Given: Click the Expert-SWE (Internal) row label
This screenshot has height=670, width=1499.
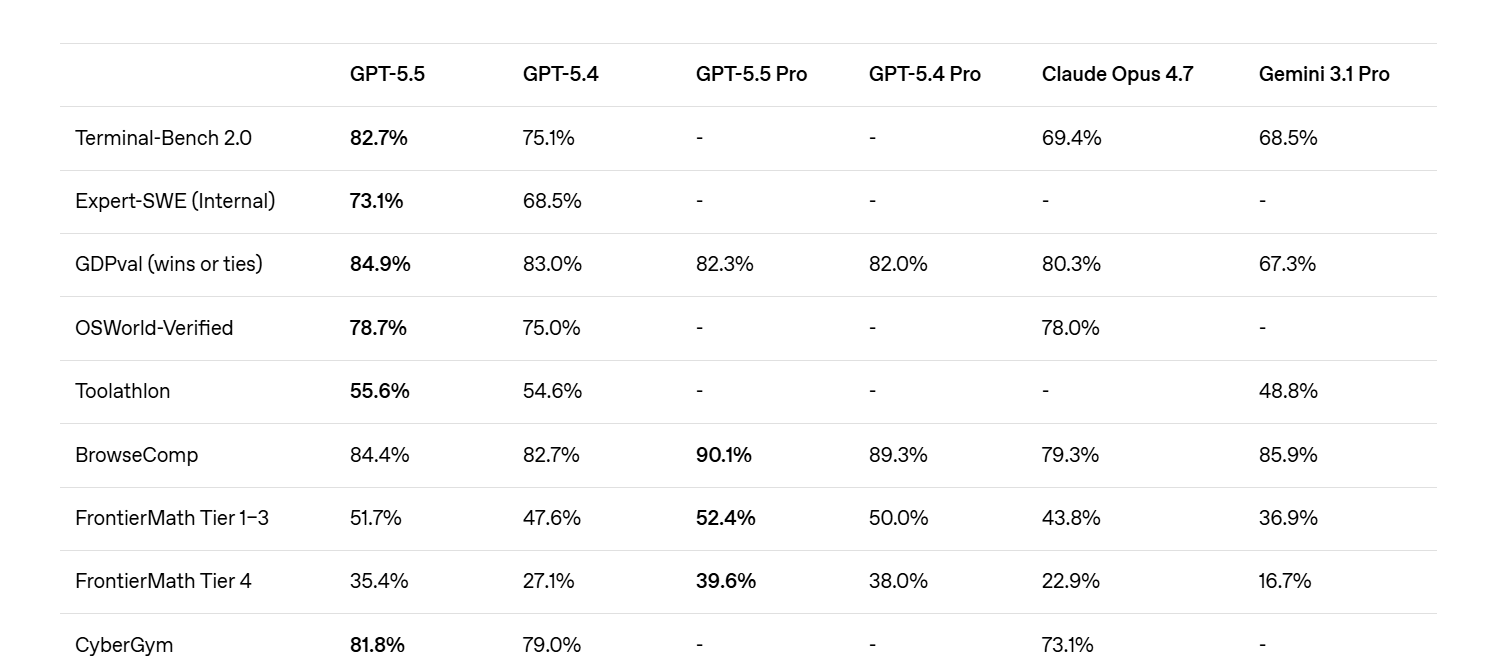Looking at the screenshot, I should click(x=175, y=201).
